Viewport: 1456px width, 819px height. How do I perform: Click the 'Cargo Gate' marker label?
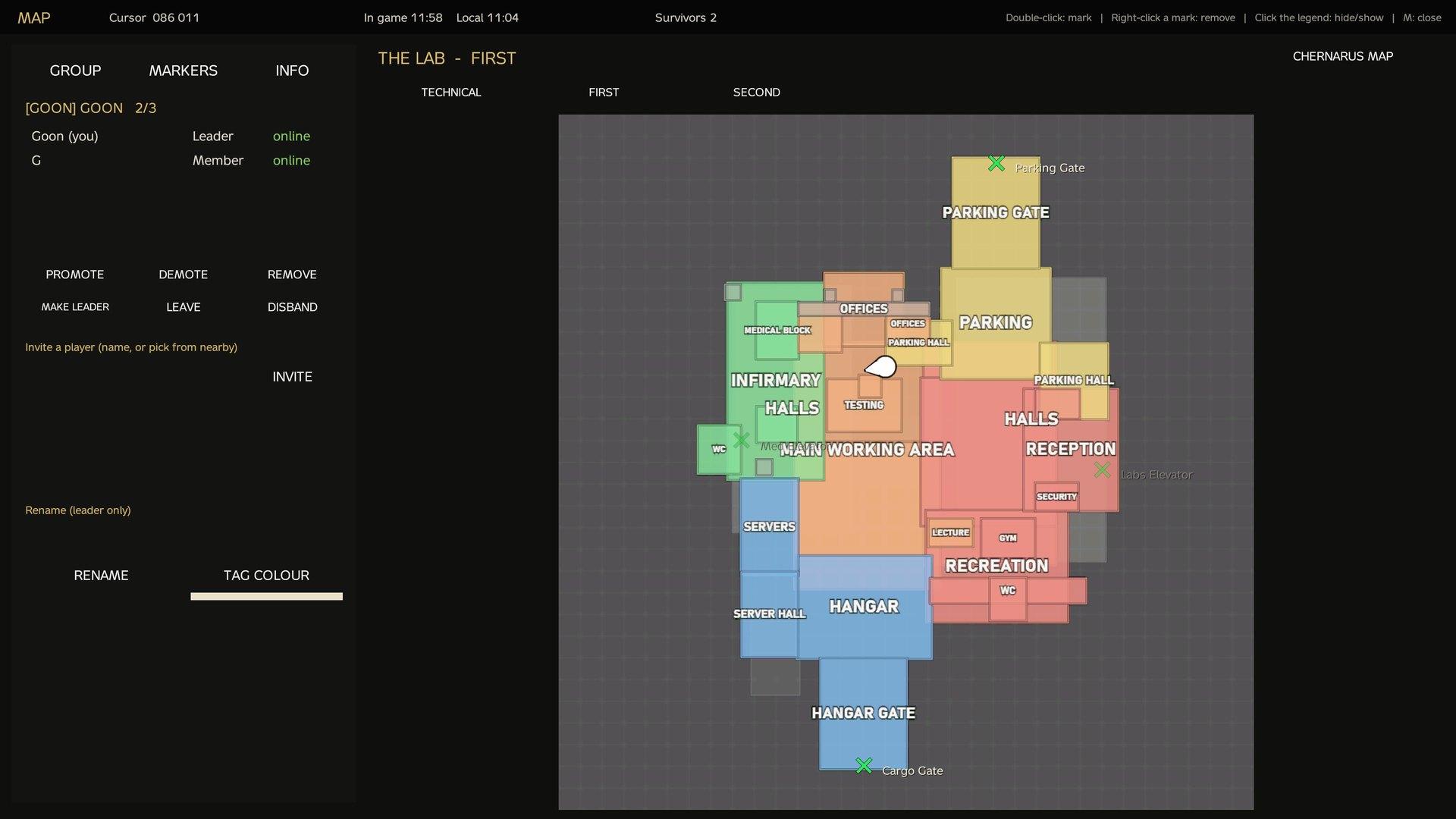point(912,770)
